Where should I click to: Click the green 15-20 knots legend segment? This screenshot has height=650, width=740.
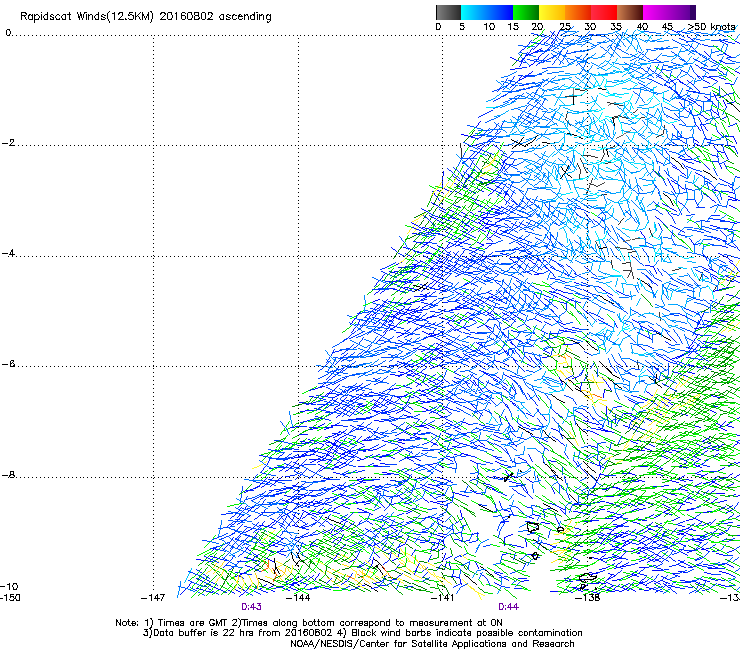[x=526, y=12]
